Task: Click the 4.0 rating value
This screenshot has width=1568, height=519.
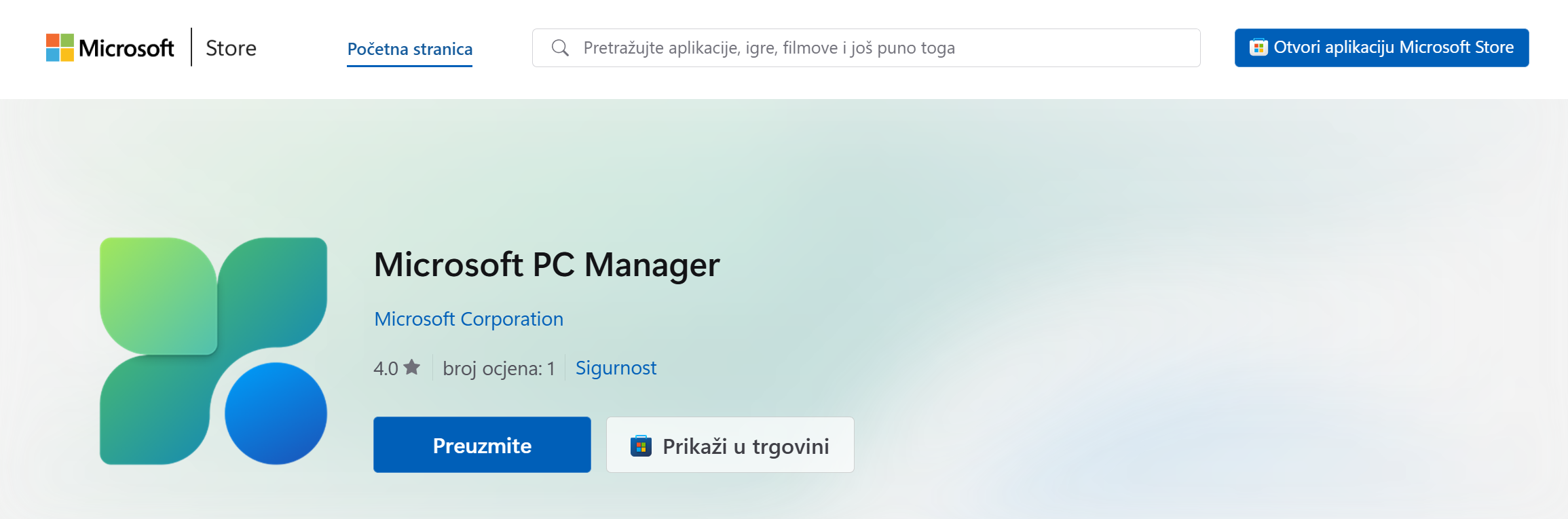Action: 386,368
